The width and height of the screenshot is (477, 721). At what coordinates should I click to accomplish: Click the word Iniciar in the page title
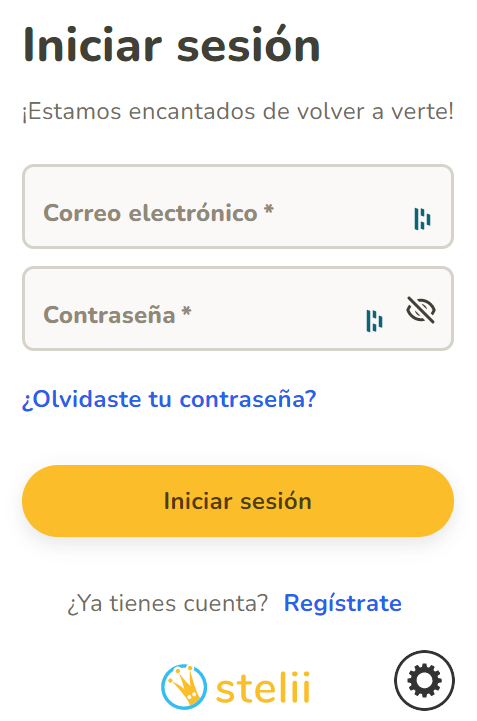tap(92, 45)
